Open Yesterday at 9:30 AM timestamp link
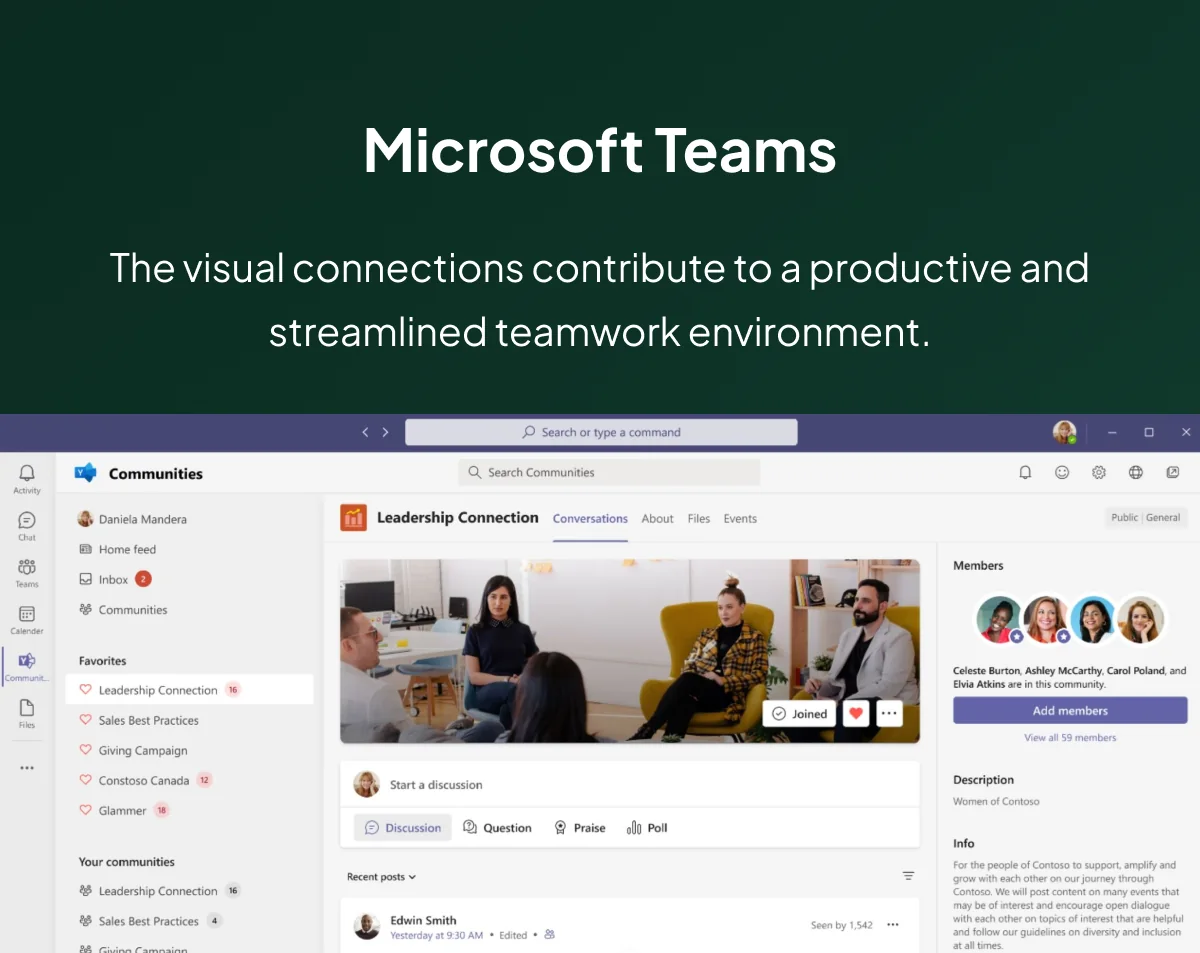The height and width of the screenshot is (953, 1200). [x=436, y=935]
